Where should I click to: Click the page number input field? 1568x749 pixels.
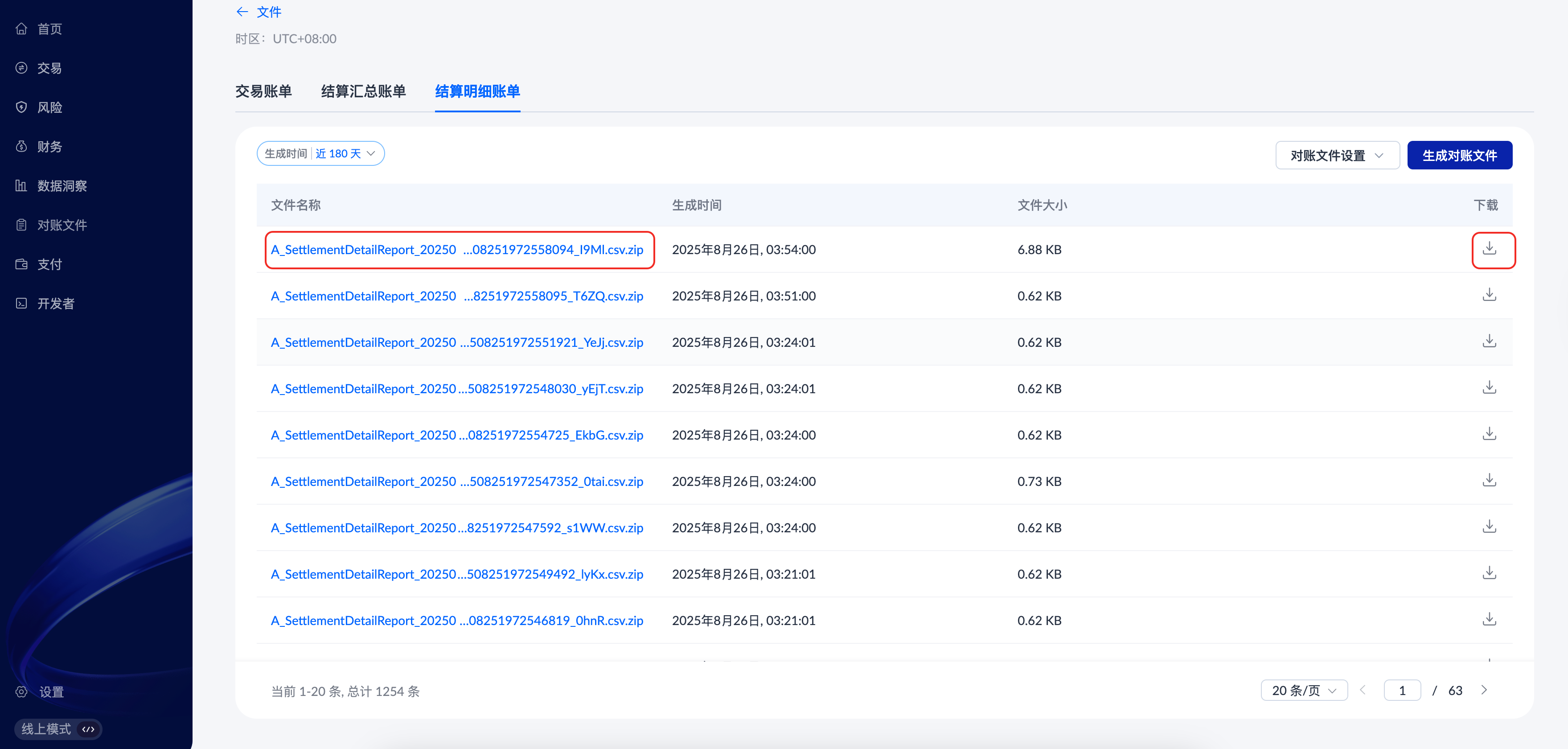[1402, 691]
